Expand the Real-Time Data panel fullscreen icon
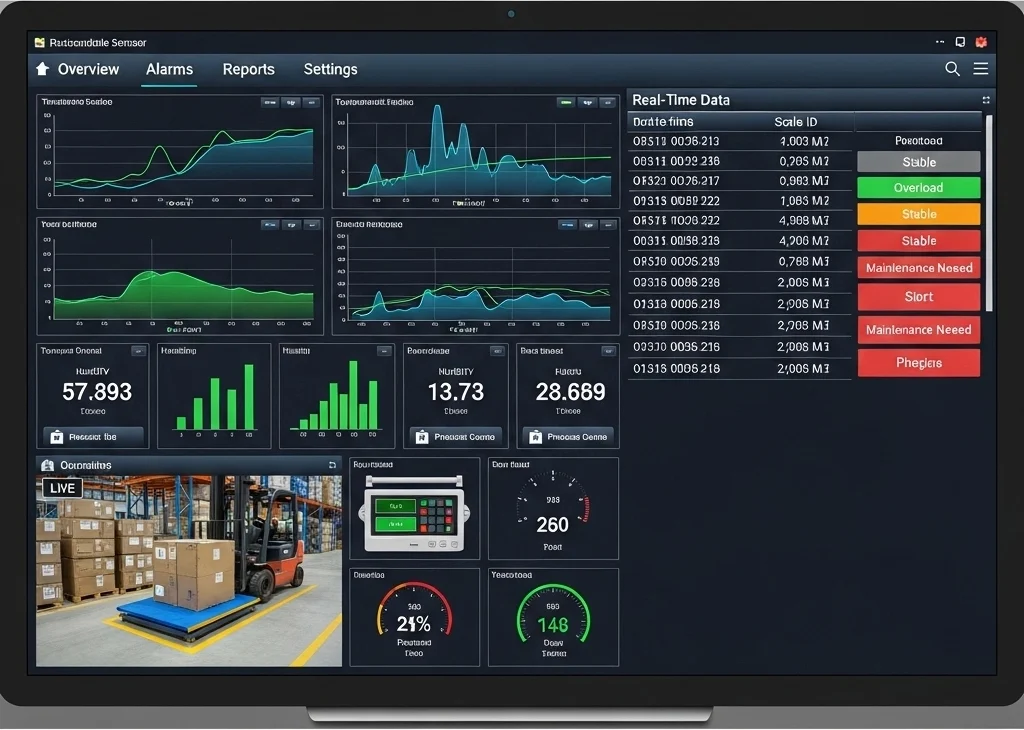Viewport: 1024px width, 730px height. (986, 100)
